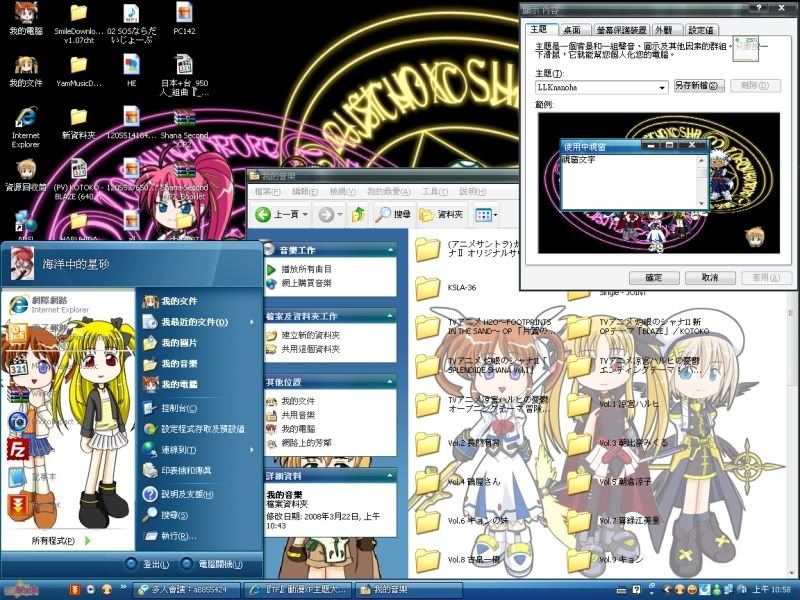Click the 另存新檔 button
Screen dimensions: 800x600
(x=699, y=85)
